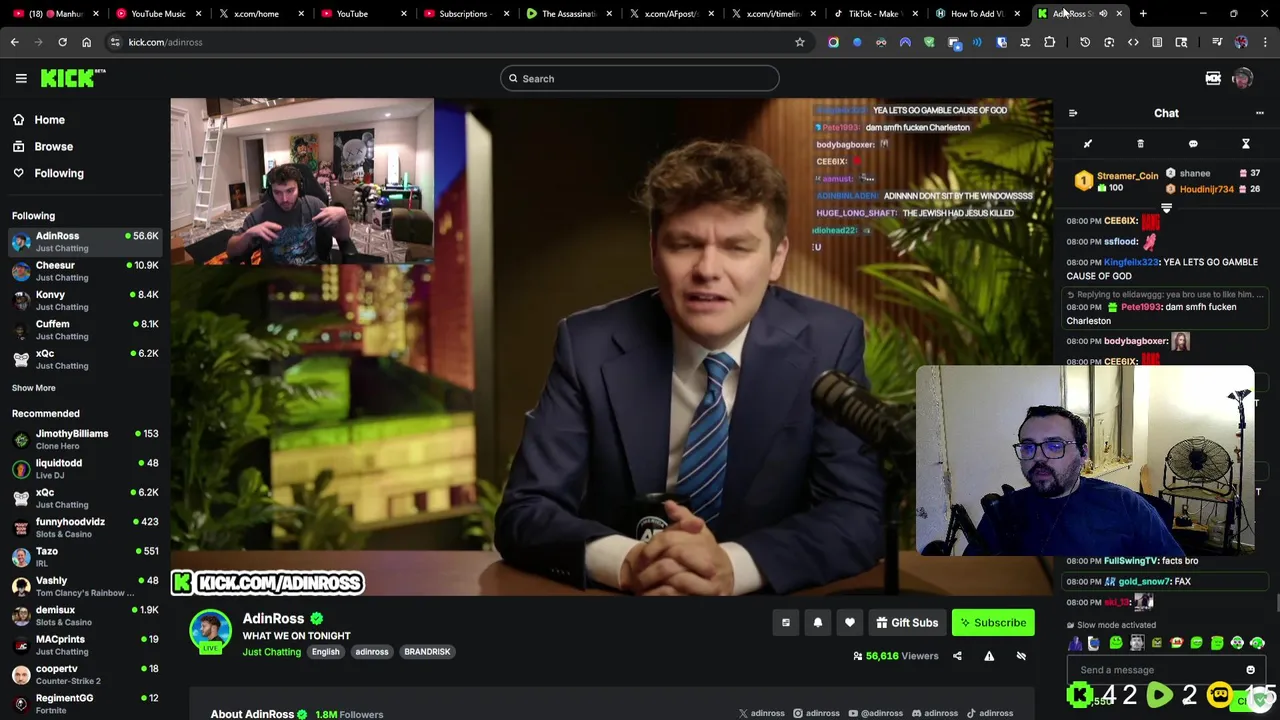Open a new browser tab
This screenshot has width=1280, height=720.
click(1143, 14)
